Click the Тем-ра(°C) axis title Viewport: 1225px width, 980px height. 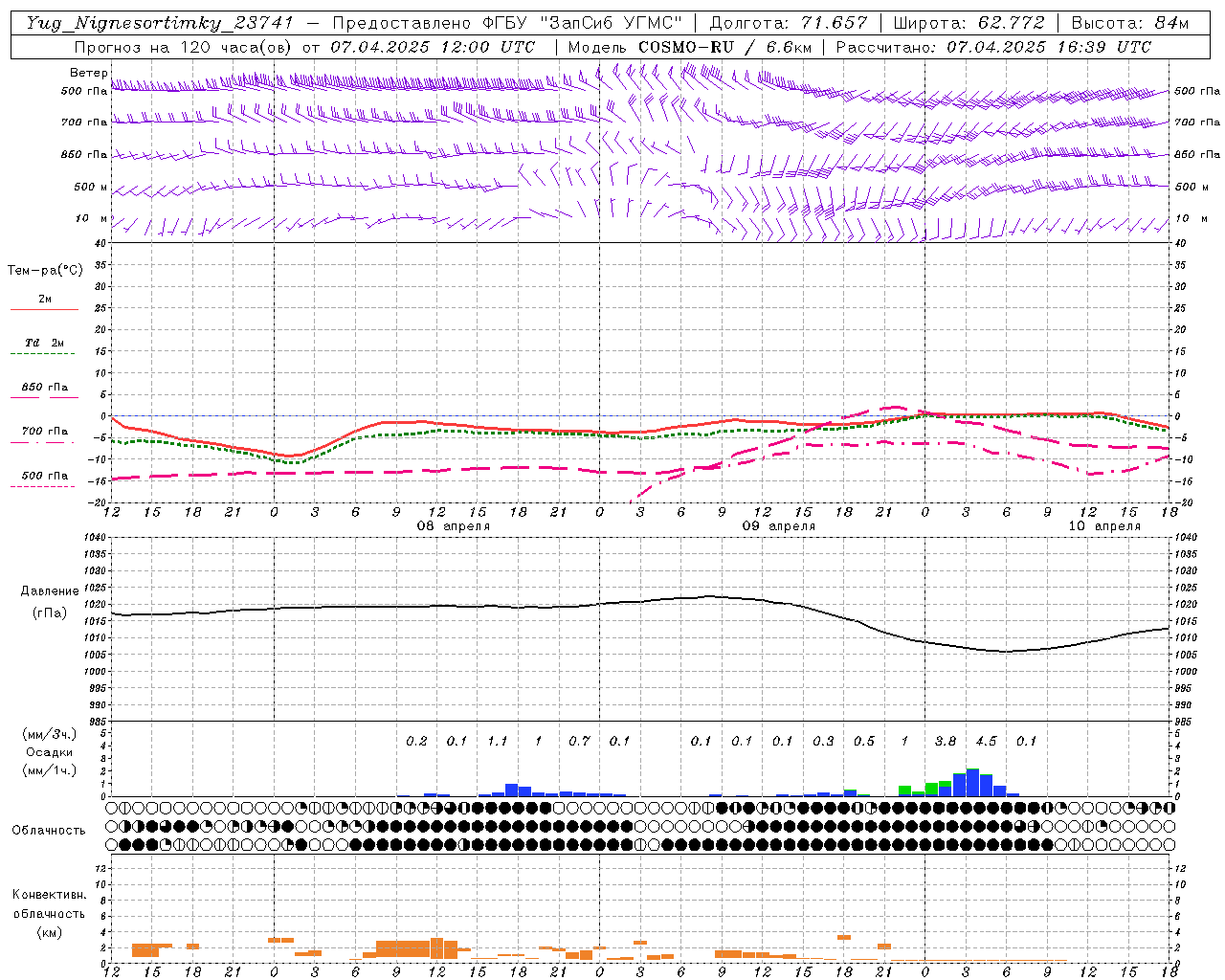click(45, 271)
